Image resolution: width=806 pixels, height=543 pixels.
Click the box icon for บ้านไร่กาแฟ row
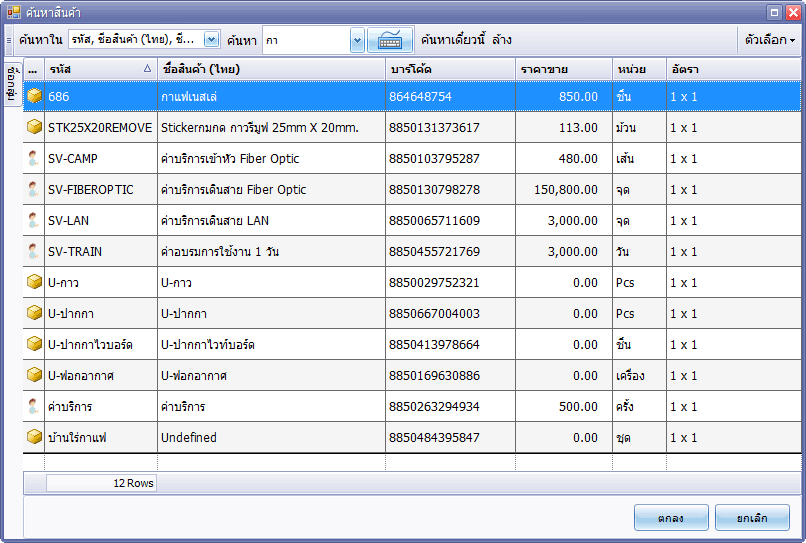point(34,437)
